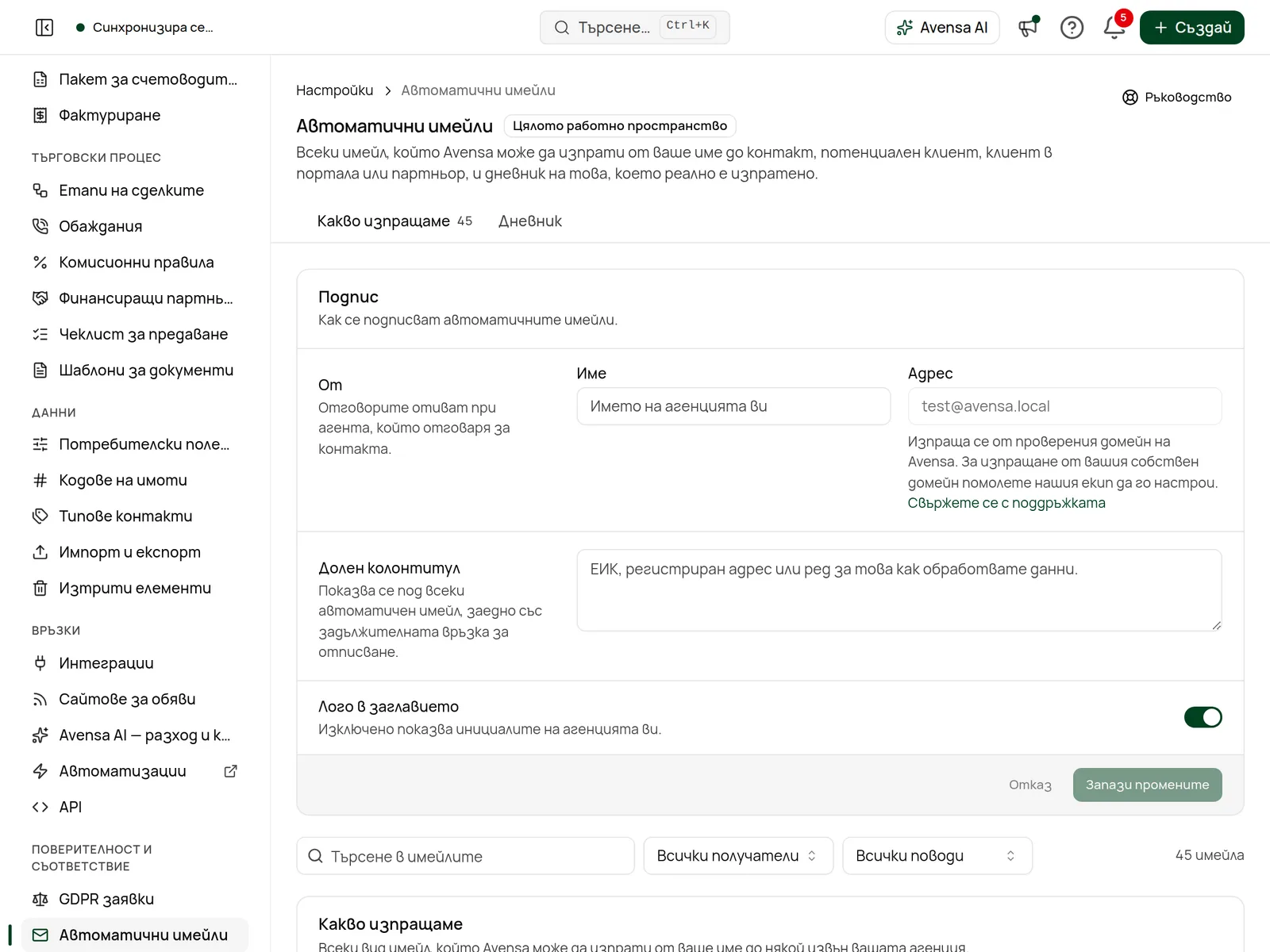Screen dimensions: 1270x952
Task: Expand Всички получатели dropdown
Action: [x=738, y=856]
